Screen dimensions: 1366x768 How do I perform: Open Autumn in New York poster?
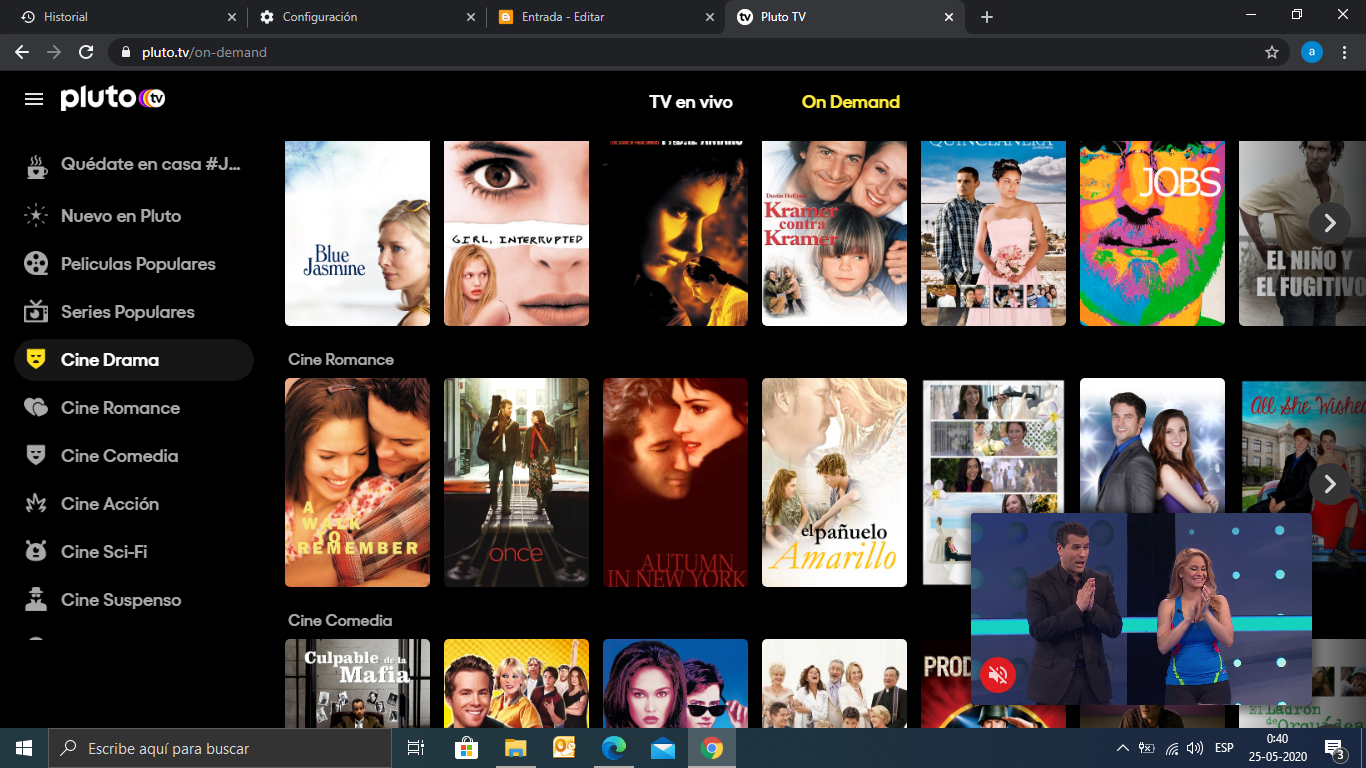pyautogui.click(x=675, y=482)
